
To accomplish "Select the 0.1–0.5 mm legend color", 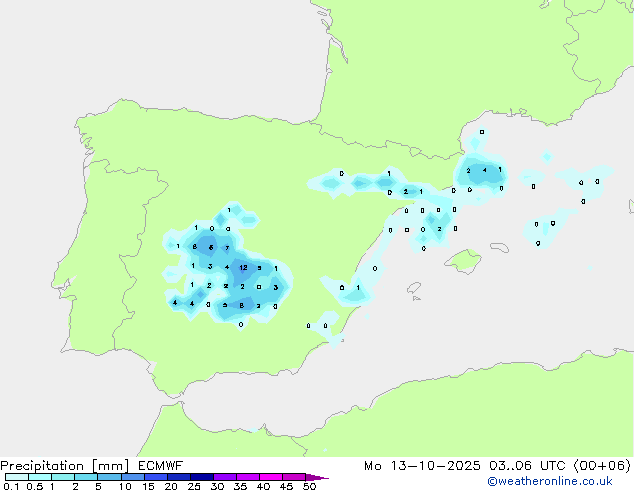I will (17, 477).
